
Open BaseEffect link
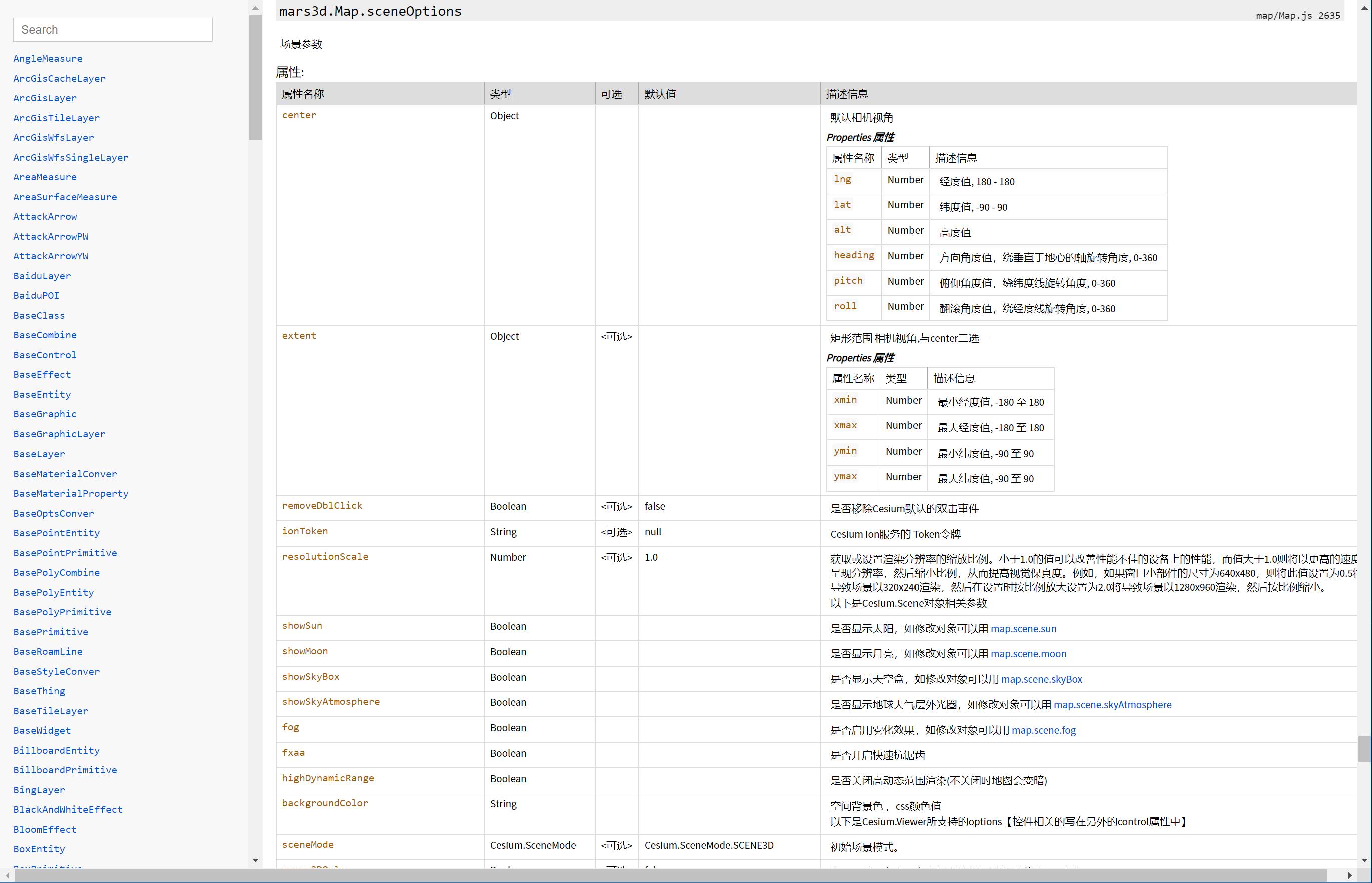click(x=42, y=375)
